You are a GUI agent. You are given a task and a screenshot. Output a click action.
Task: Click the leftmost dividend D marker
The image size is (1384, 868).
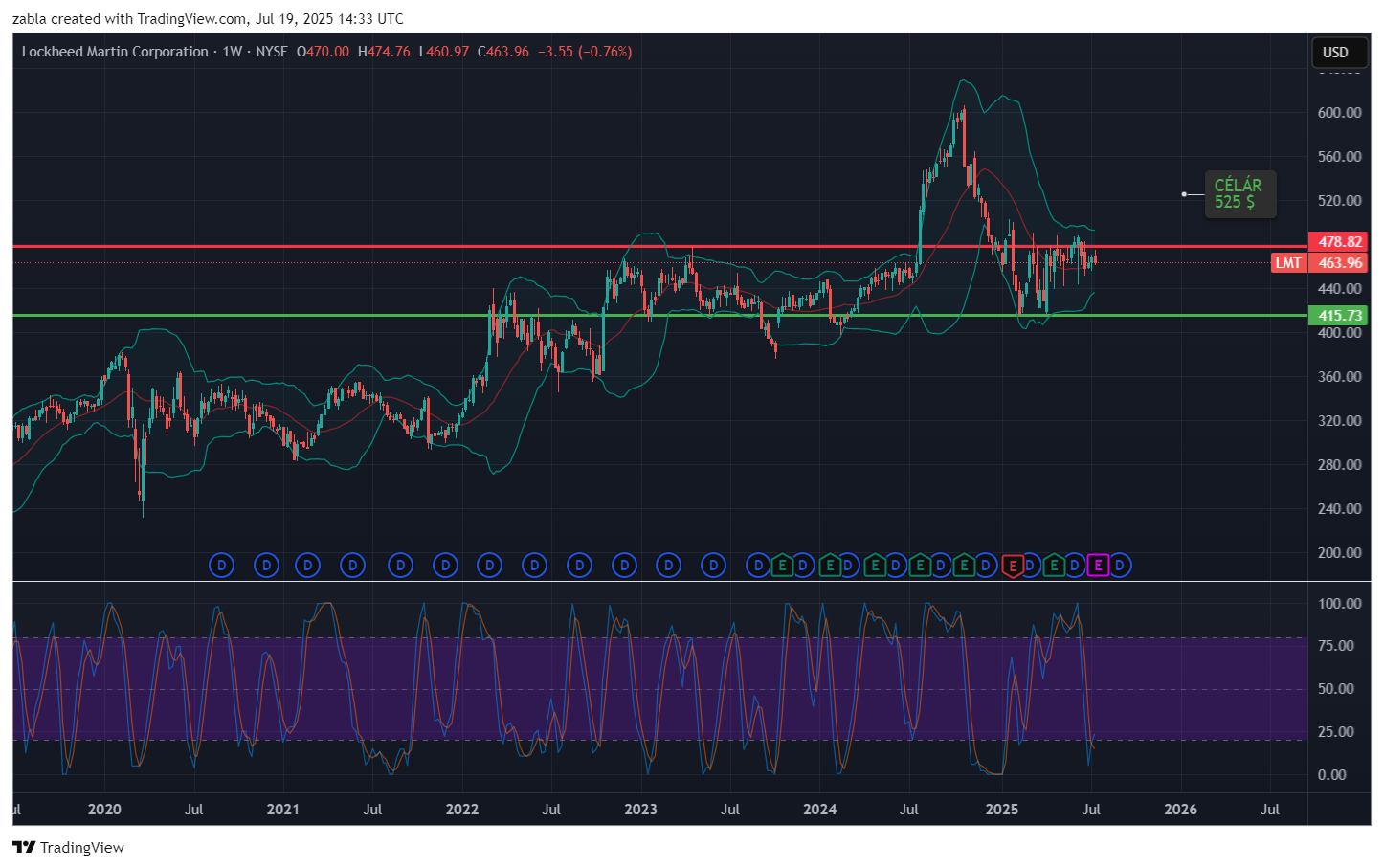pos(221,566)
